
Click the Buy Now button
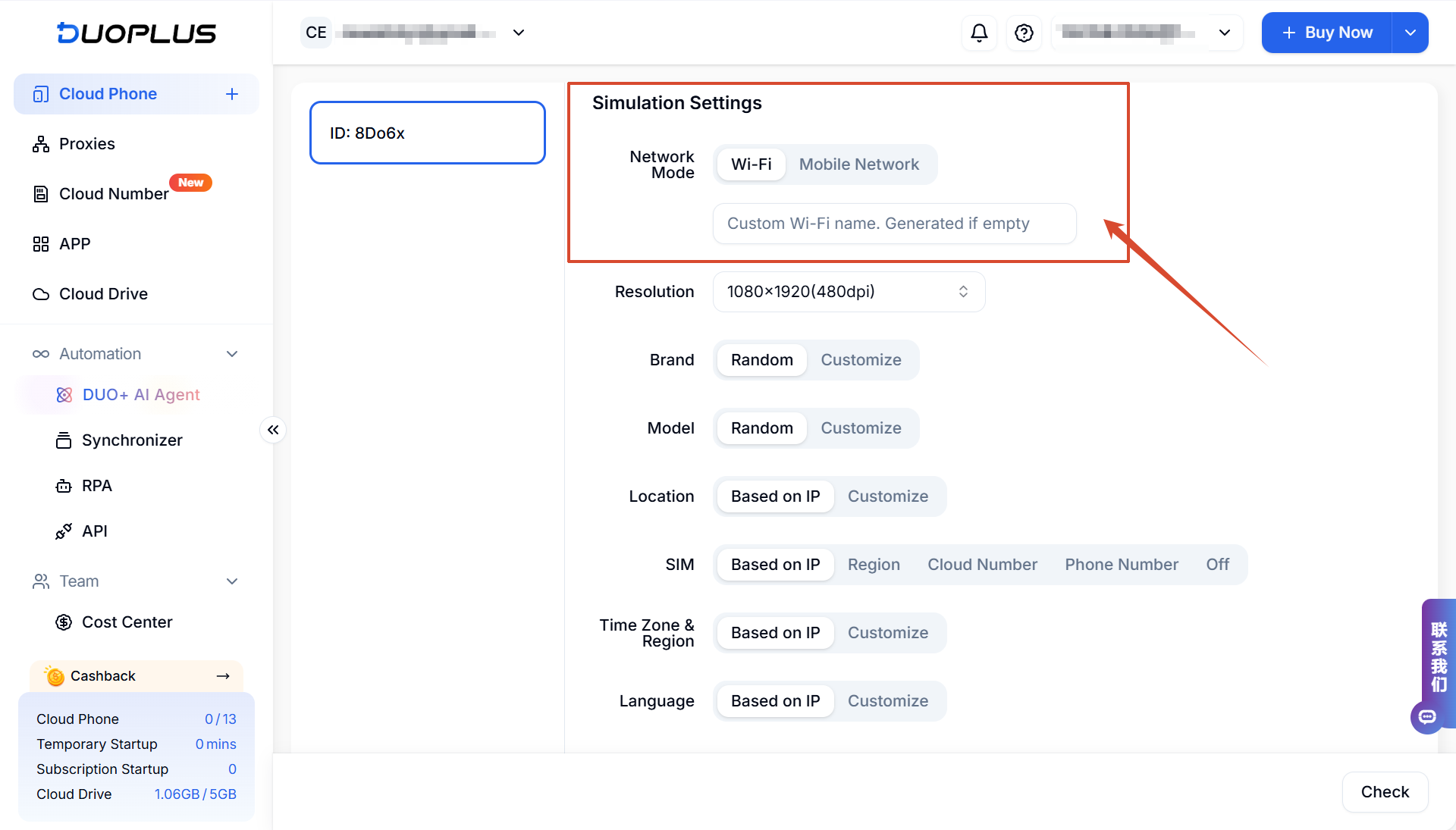(x=1327, y=33)
